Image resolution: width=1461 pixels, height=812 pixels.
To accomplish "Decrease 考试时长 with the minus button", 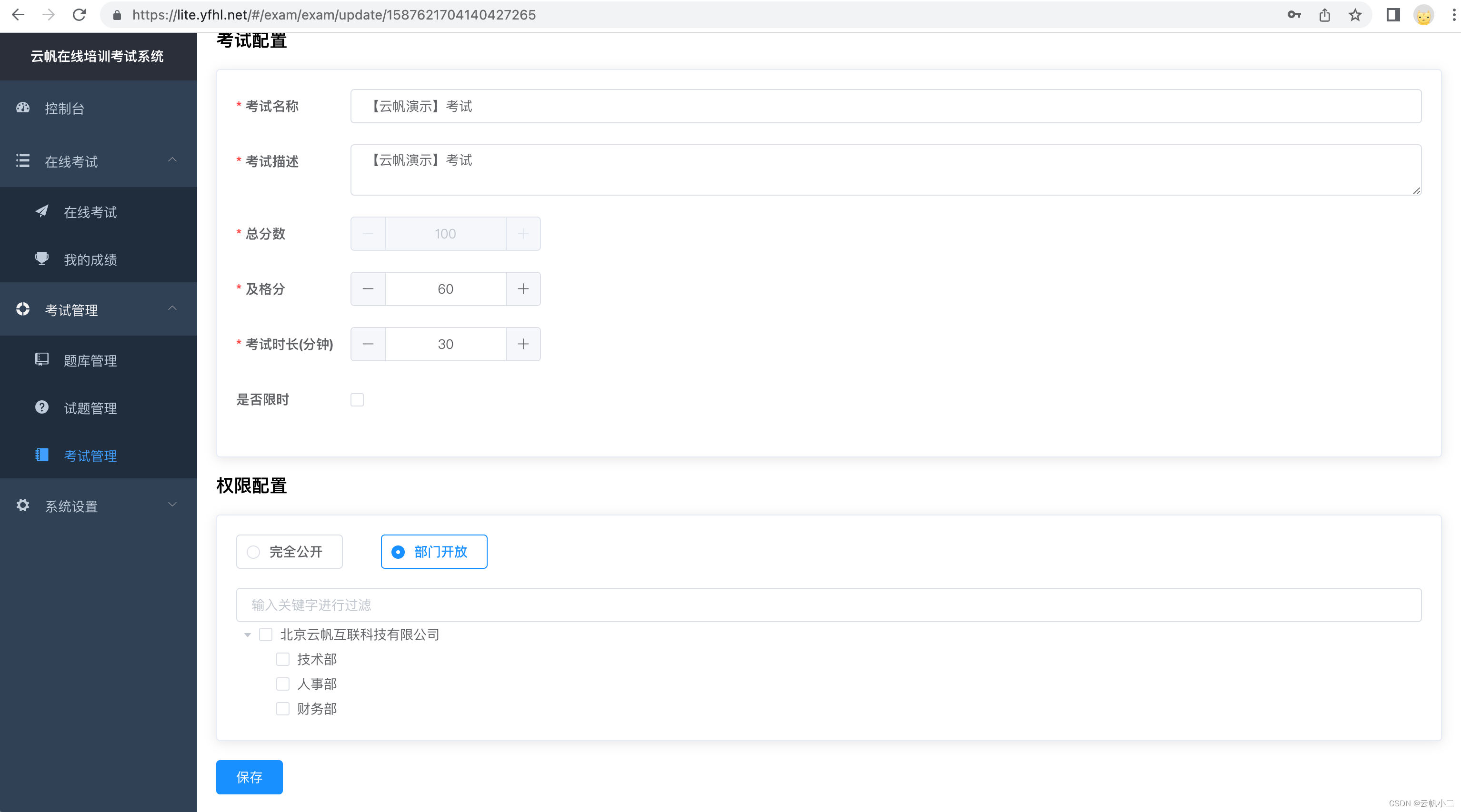I will tap(368, 344).
